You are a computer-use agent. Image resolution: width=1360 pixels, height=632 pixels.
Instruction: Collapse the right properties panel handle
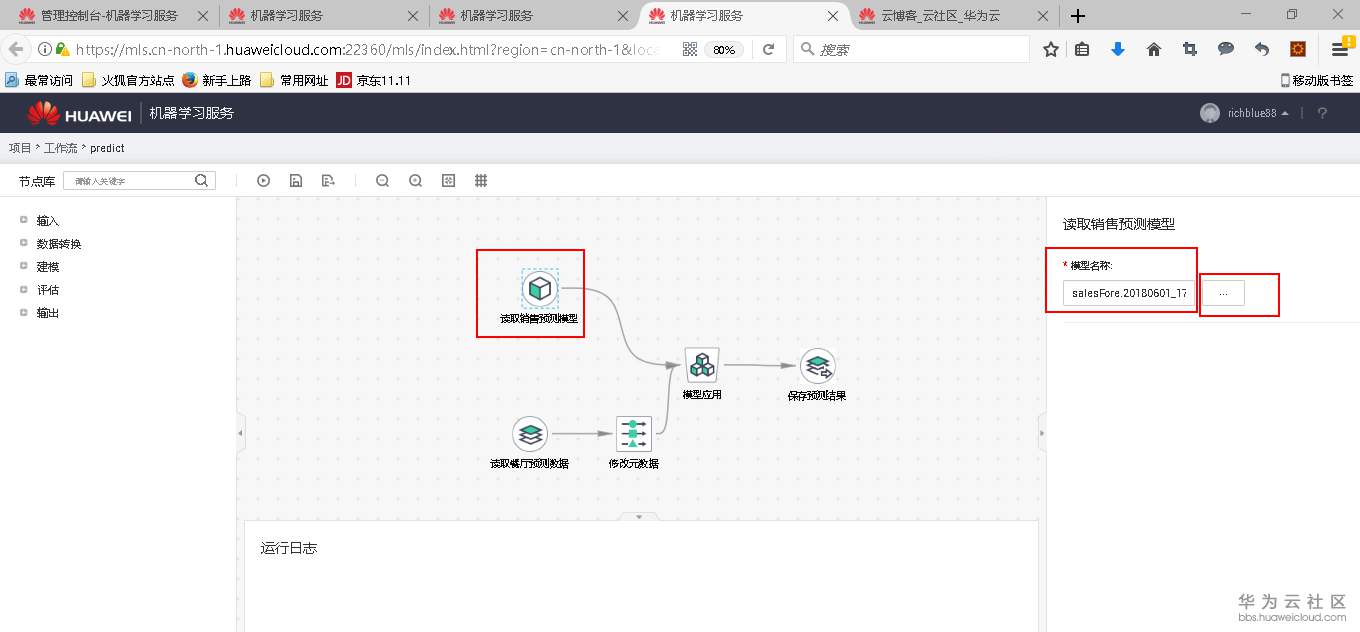coord(1042,432)
